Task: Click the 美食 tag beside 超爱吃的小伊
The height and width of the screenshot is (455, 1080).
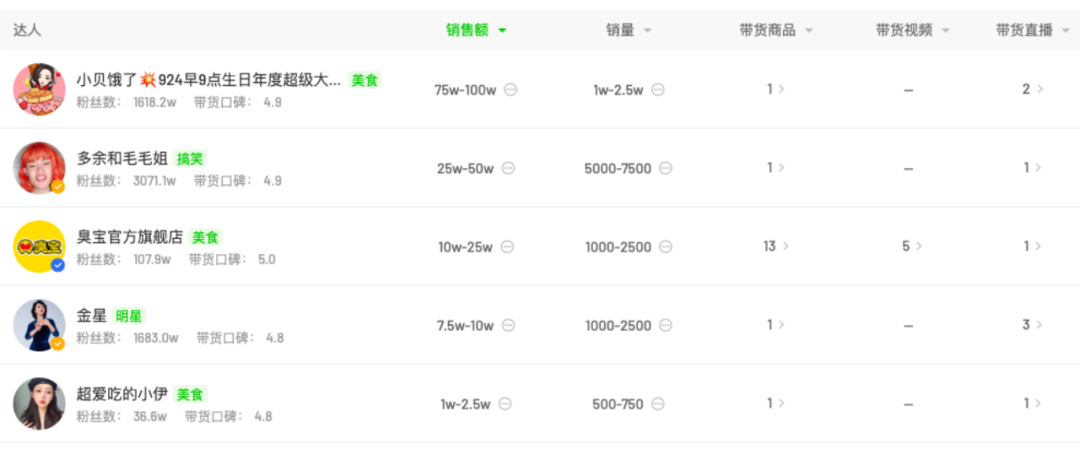Action: click(x=190, y=394)
